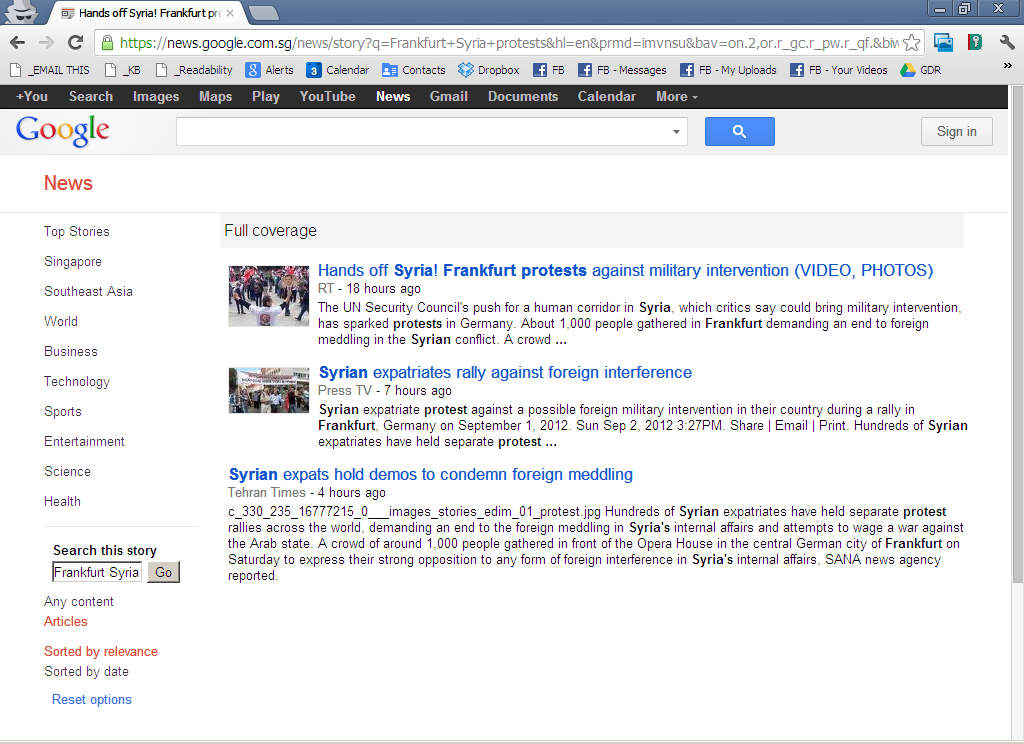Open the Science section
Viewport: 1024px width, 744px height.
[x=67, y=472]
